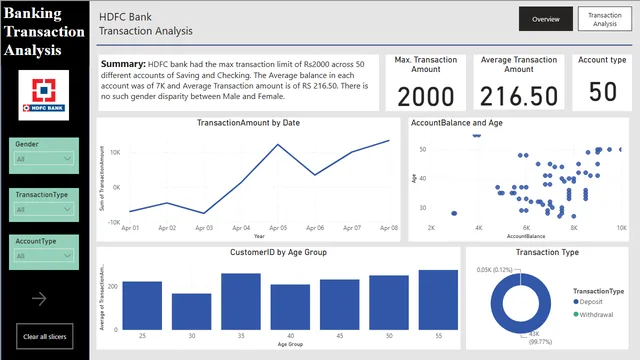Expand the AccountType dropdown chevron

67,256
